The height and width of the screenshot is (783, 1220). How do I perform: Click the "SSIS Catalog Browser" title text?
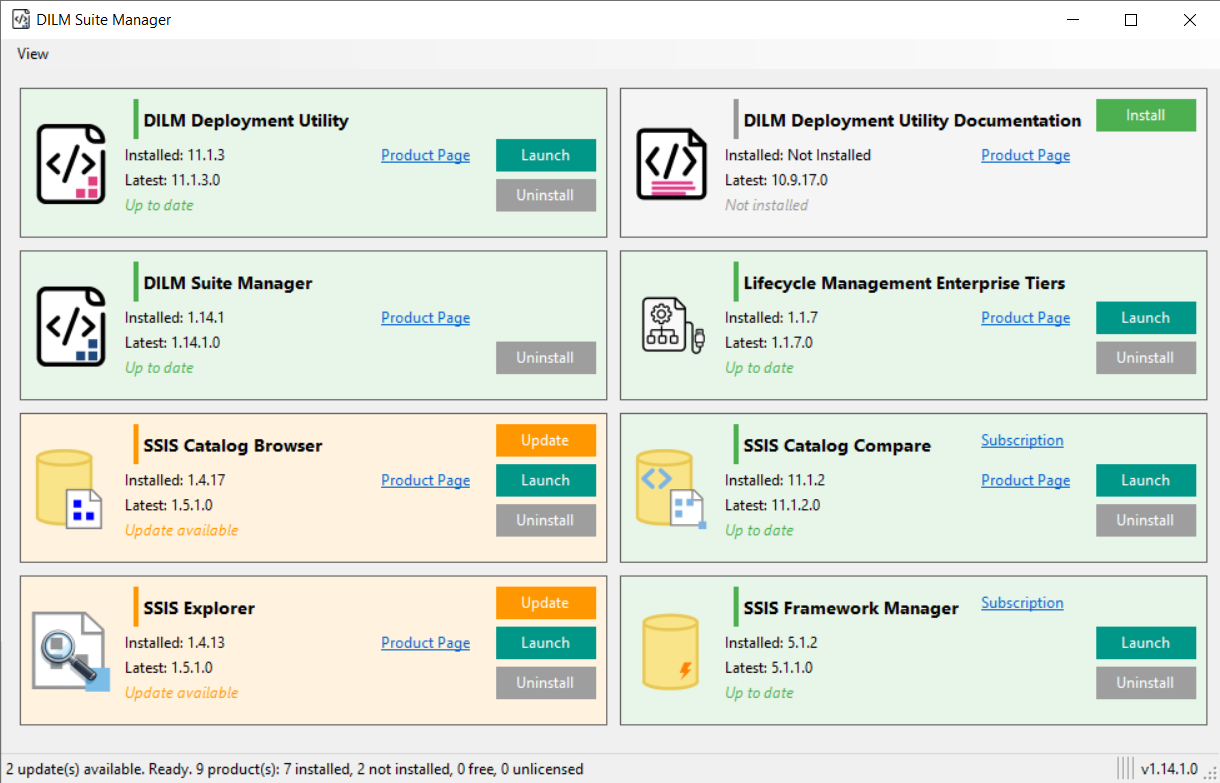coord(233,446)
